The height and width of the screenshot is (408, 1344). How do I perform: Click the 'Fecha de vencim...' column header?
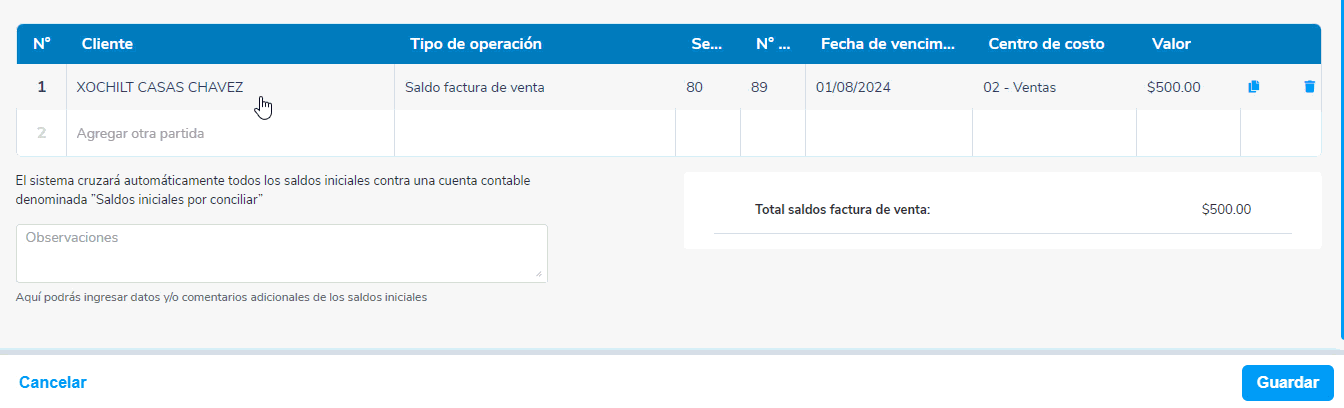click(x=887, y=44)
